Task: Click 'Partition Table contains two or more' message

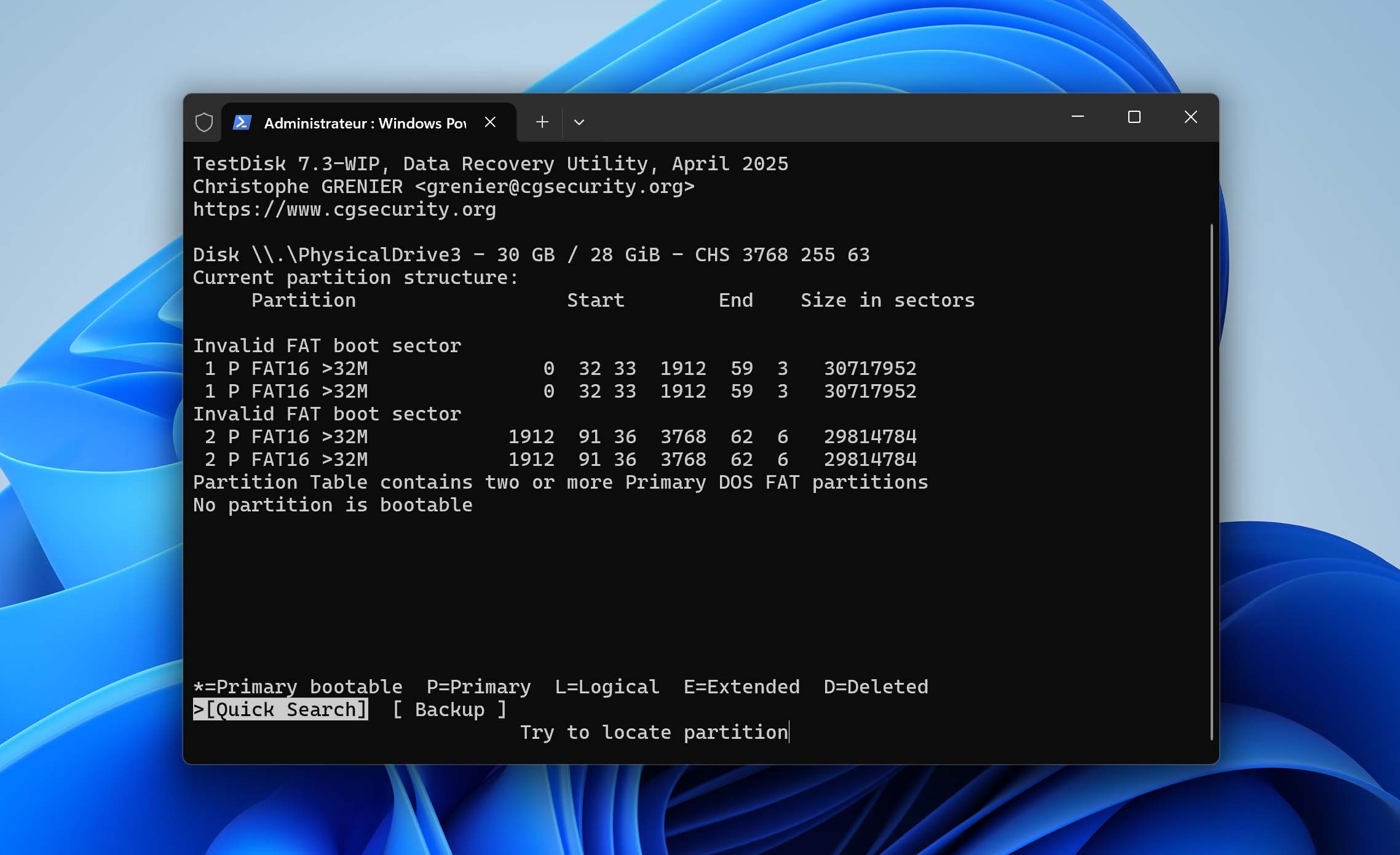Action: [560, 482]
